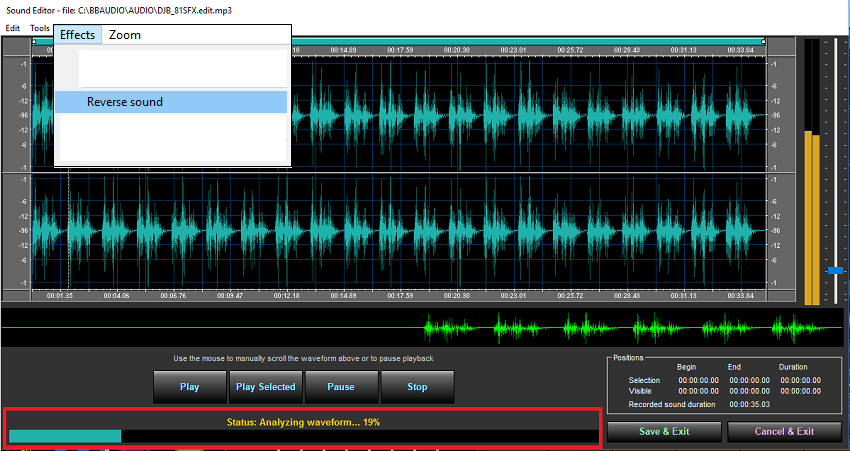Screen dimensions: 850x451
Task: Choose Reverse sound from Effects menu
Action: coord(171,102)
